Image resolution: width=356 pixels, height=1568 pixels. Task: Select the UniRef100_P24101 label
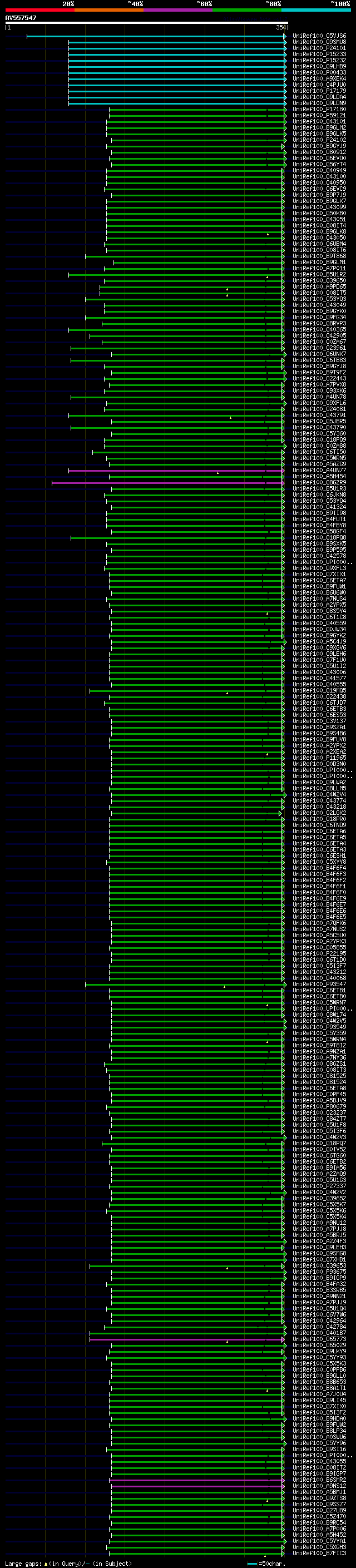click(x=319, y=48)
